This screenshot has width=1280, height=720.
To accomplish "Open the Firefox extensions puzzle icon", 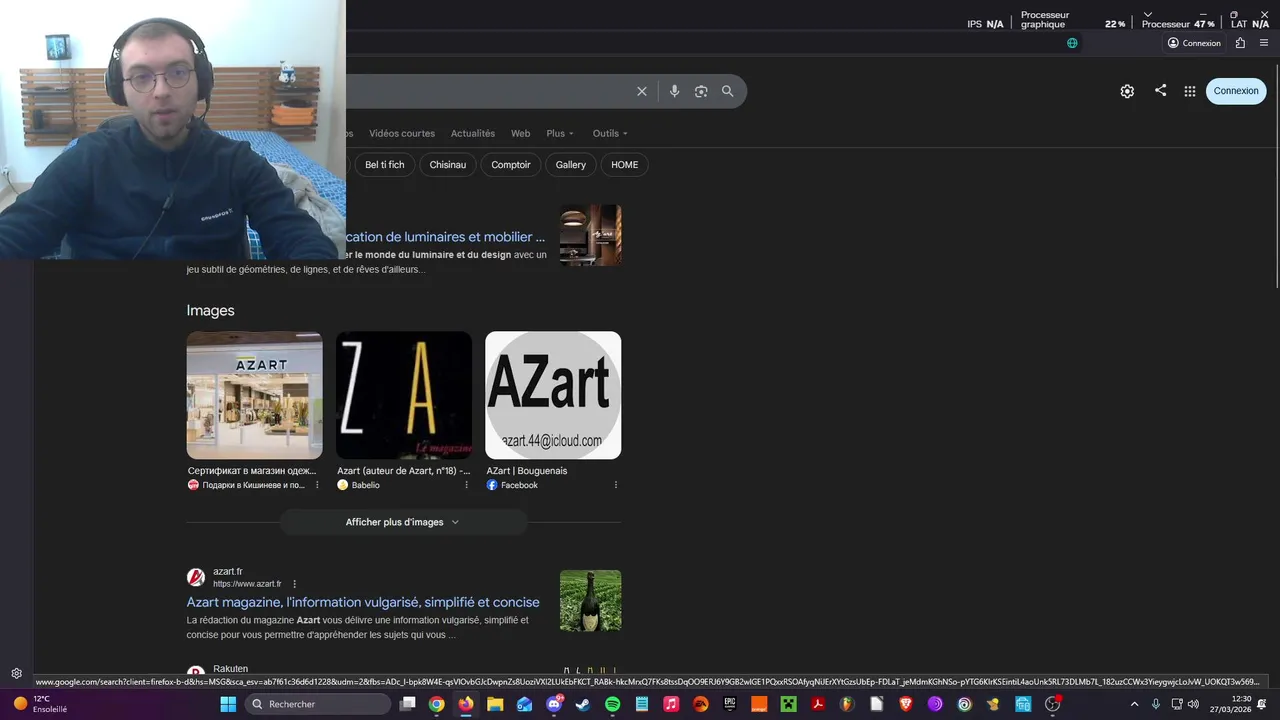I will coord(1240,43).
